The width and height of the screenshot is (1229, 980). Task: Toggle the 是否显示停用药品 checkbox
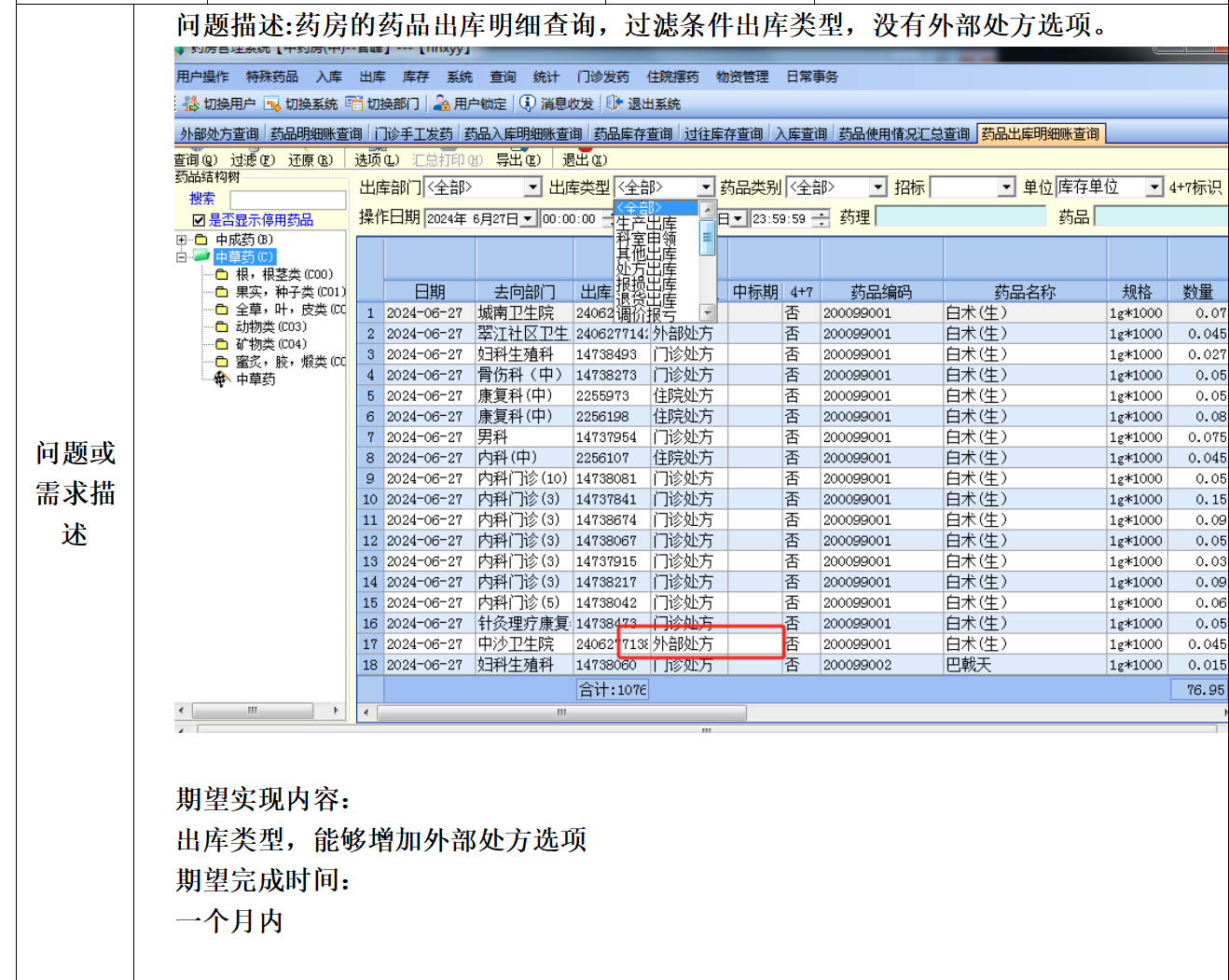[x=199, y=220]
